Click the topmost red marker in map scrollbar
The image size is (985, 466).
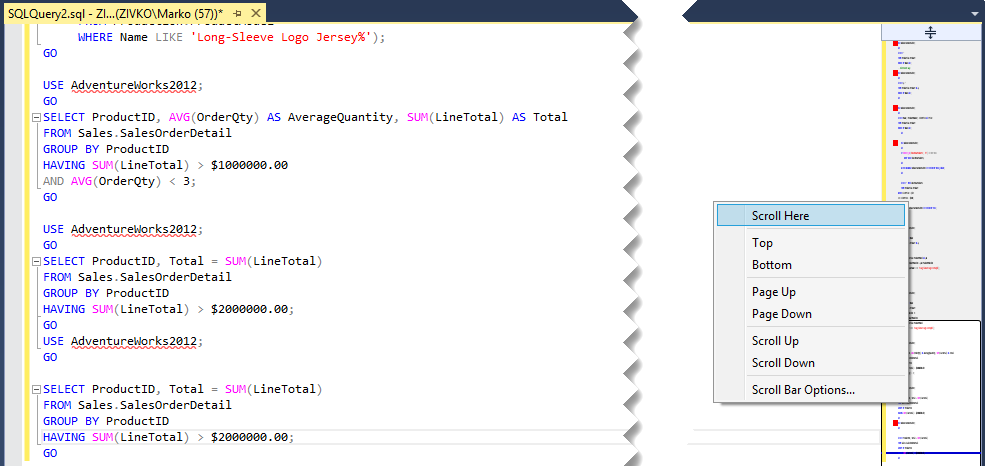pyautogui.click(x=893, y=45)
